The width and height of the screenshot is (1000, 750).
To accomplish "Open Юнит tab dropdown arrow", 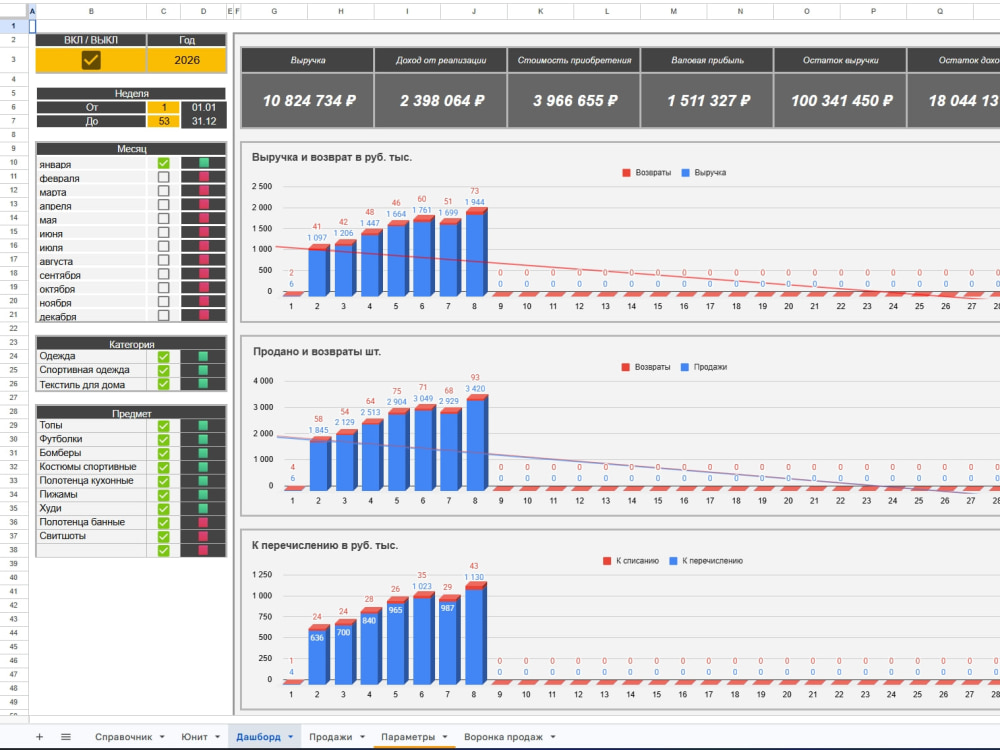I will coord(217,737).
